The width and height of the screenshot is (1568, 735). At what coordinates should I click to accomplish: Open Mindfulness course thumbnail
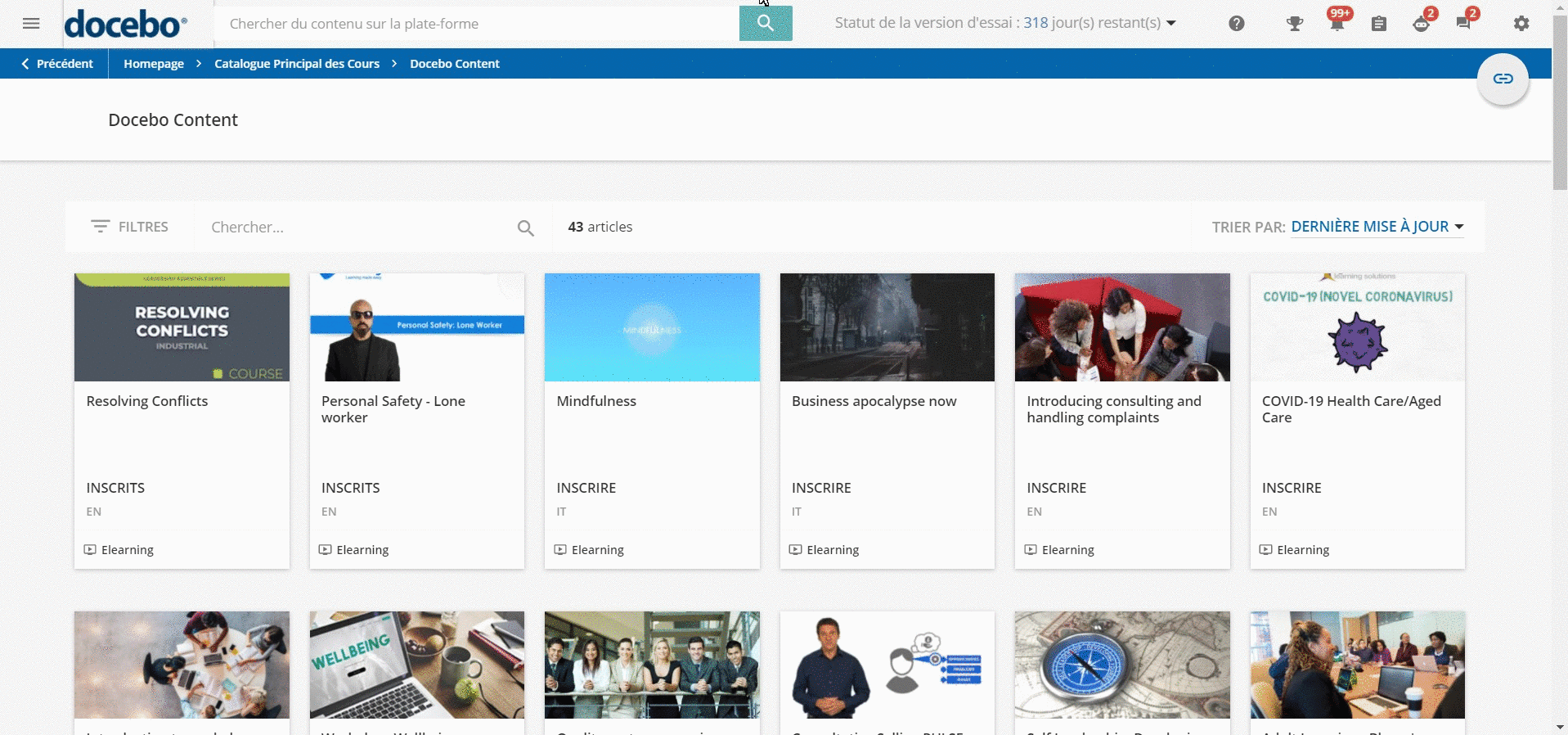652,327
